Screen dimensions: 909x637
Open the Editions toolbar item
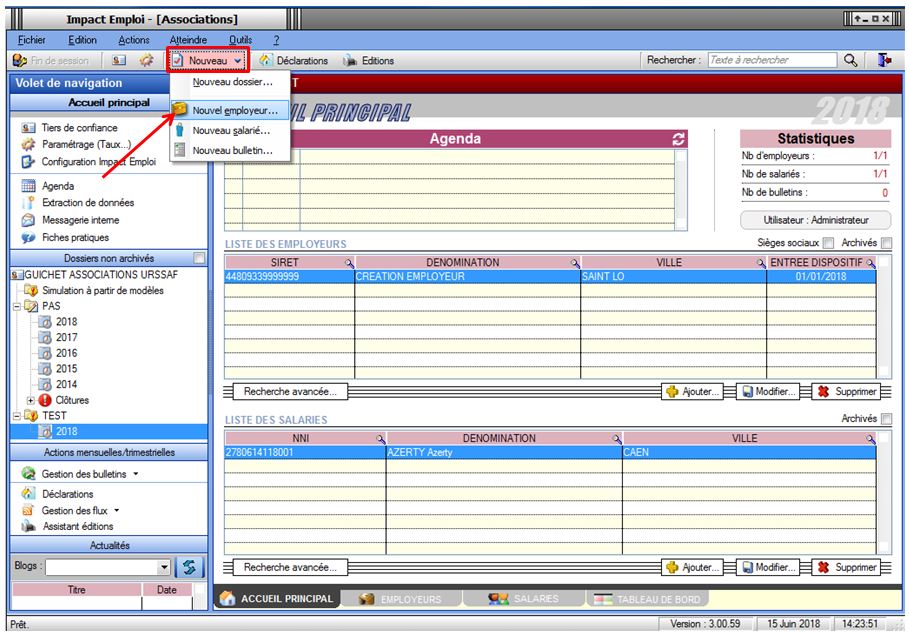tap(369, 60)
